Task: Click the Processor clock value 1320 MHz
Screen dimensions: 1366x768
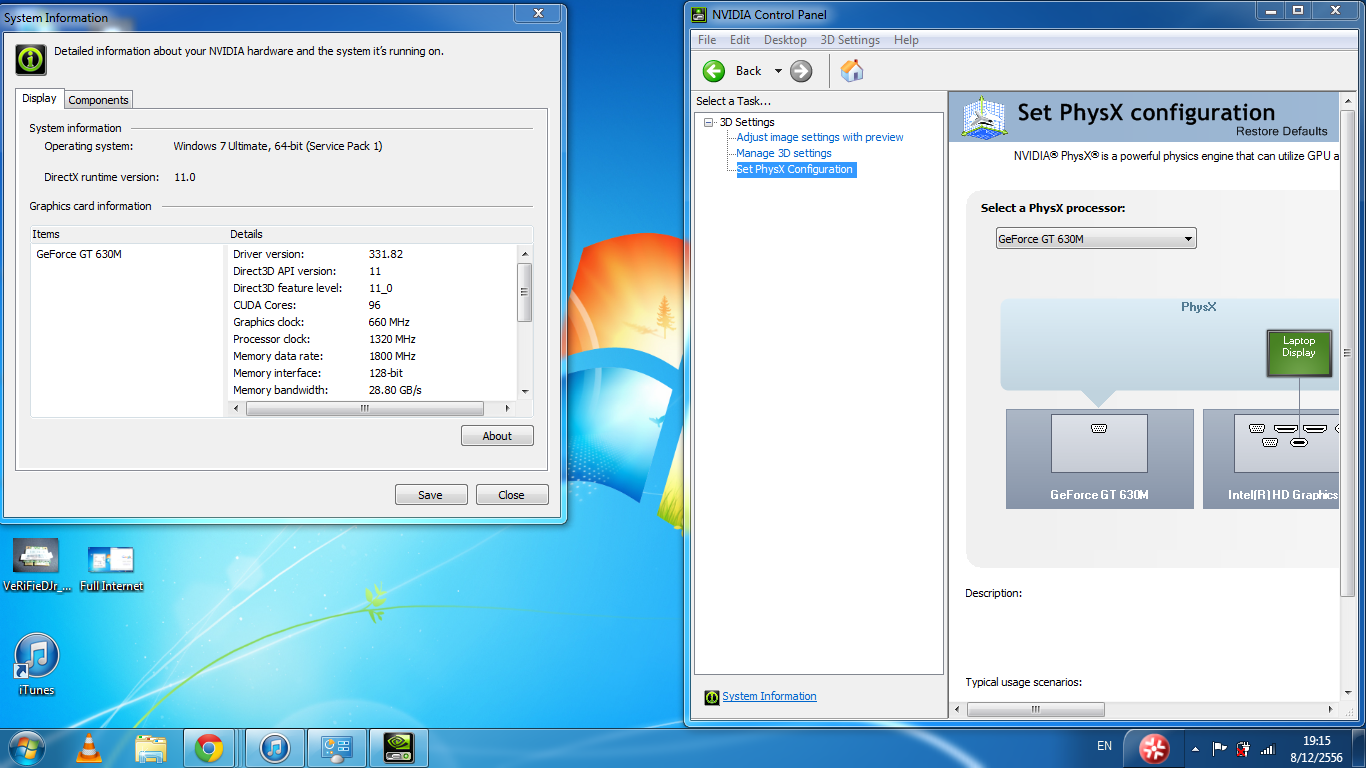Action: pos(392,339)
